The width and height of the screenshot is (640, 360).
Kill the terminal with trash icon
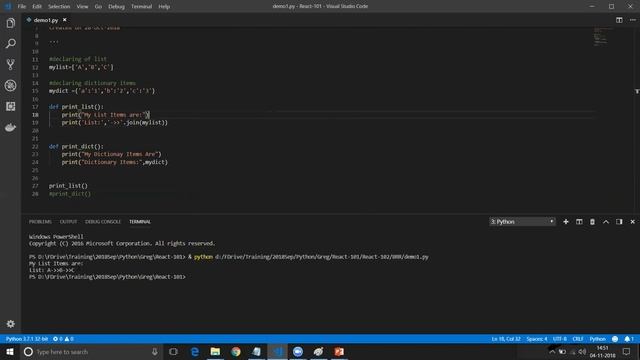pos(592,222)
